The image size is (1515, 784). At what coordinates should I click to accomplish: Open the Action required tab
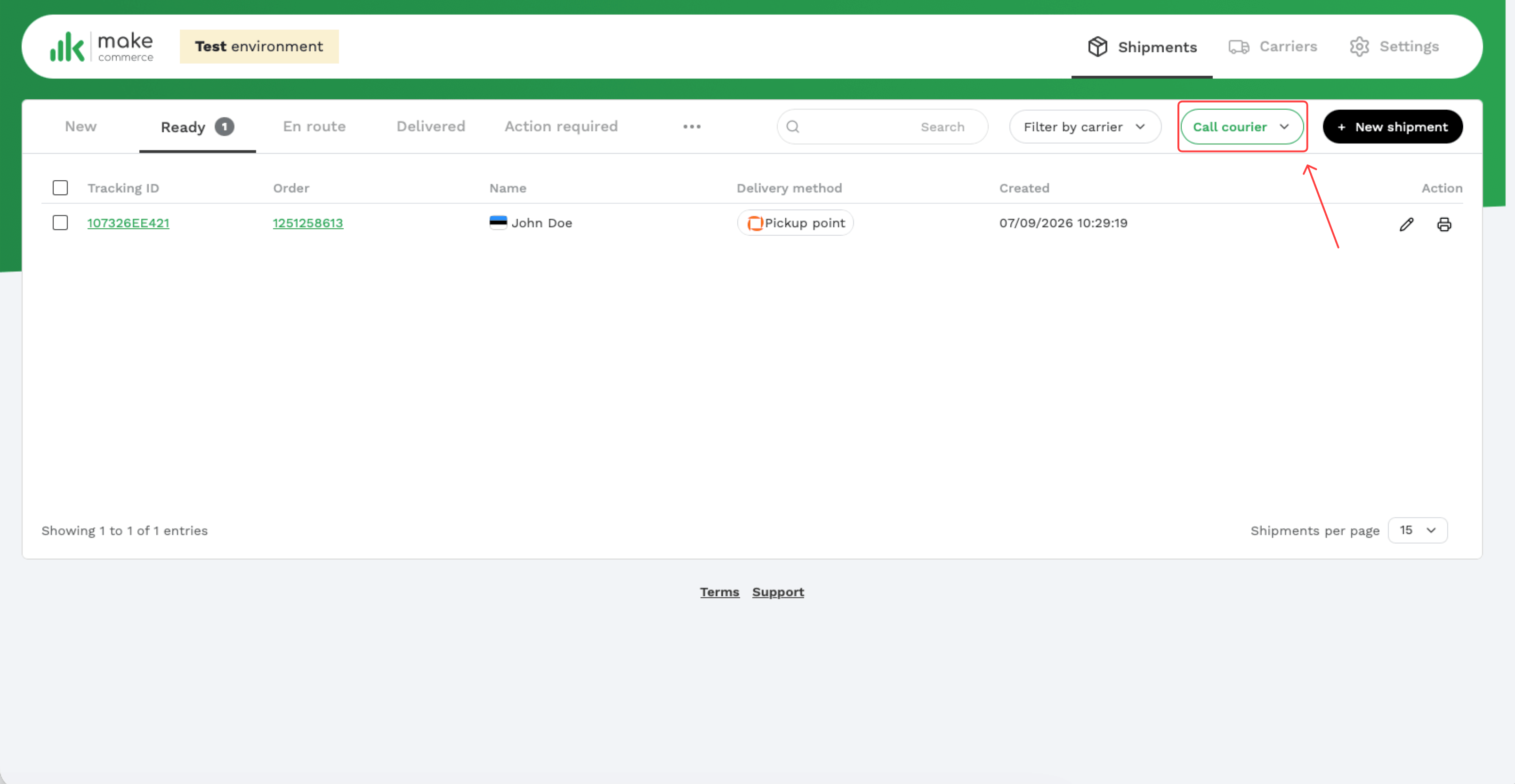coord(561,127)
